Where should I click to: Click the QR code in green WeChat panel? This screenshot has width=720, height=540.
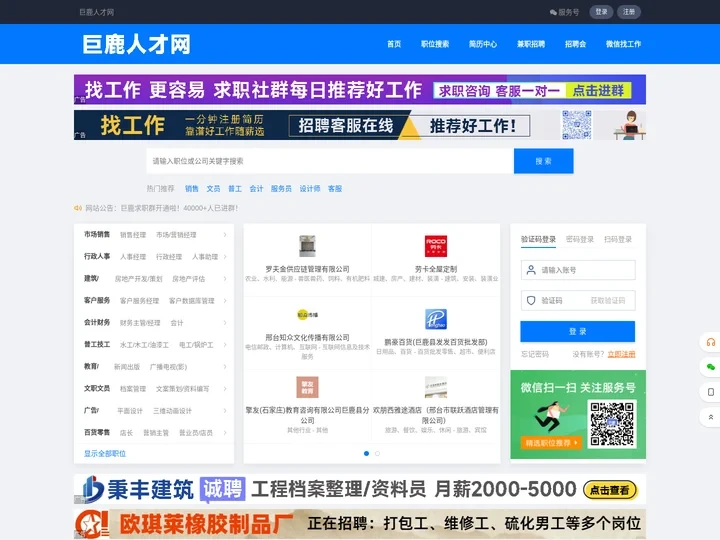612,424
